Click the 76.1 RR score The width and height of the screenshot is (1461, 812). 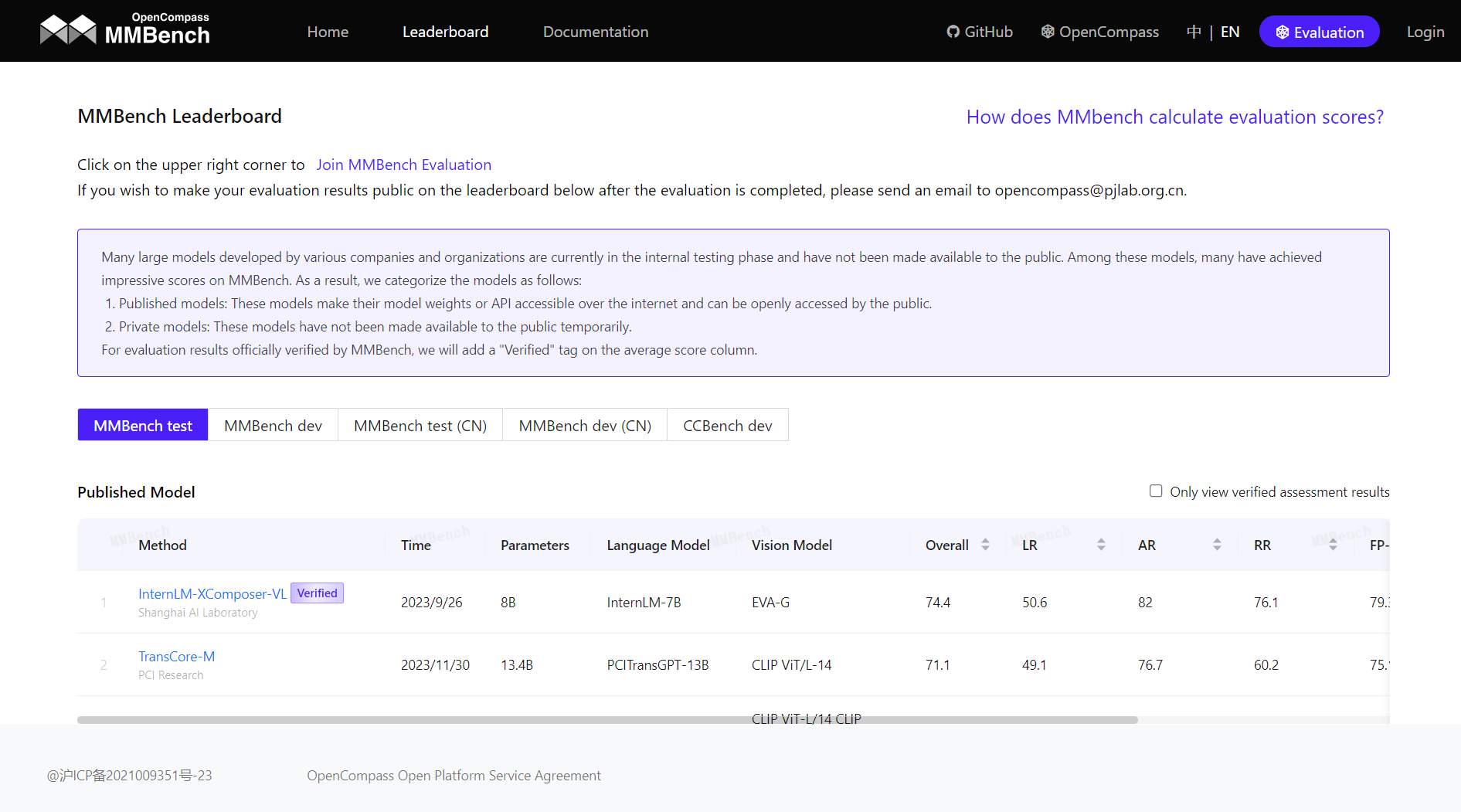pyautogui.click(x=1266, y=602)
